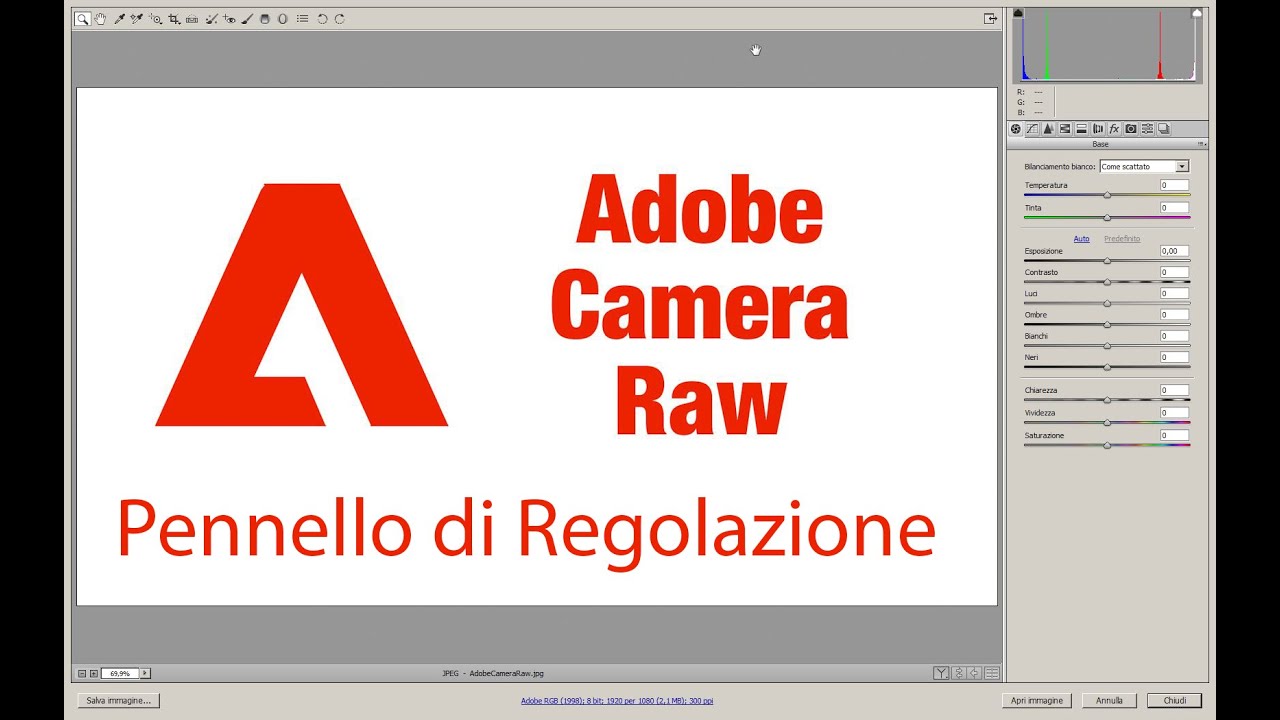Rotate image clockwise

click(x=340, y=19)
